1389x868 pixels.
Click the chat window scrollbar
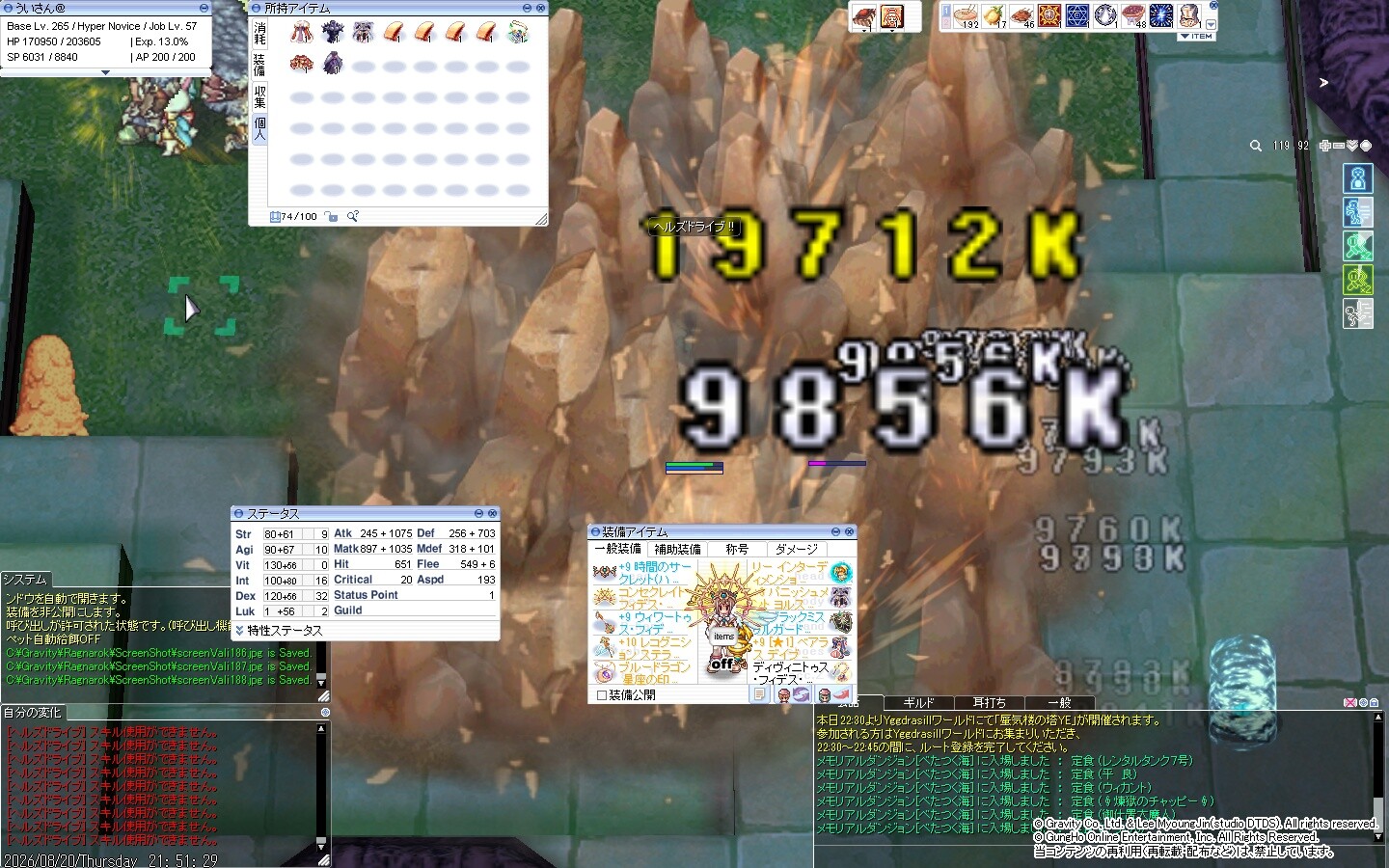click(1377, 776)
